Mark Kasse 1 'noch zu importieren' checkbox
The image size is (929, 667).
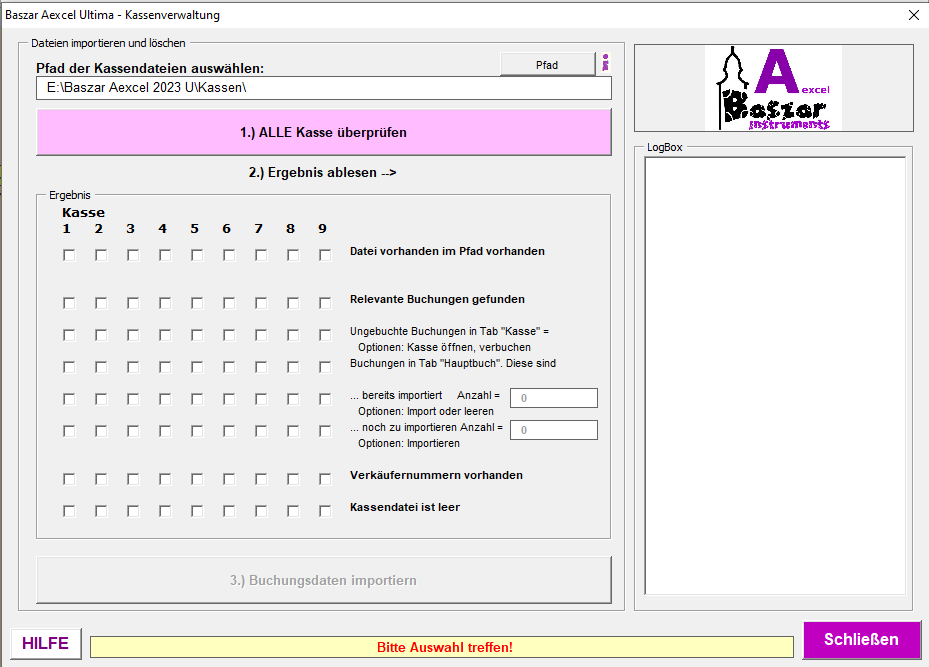pyautogui.click(x=69, y=431)
